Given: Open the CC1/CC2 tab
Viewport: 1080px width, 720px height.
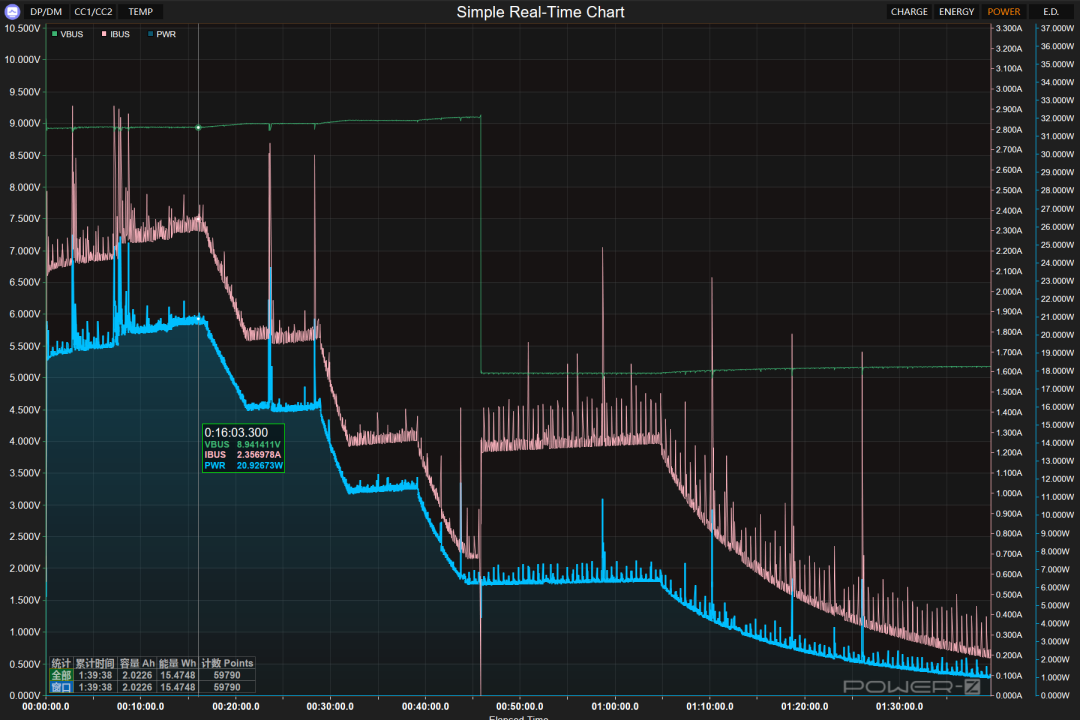Looking at the screenshot, I should pyautogui.click(x=94, y=12).
